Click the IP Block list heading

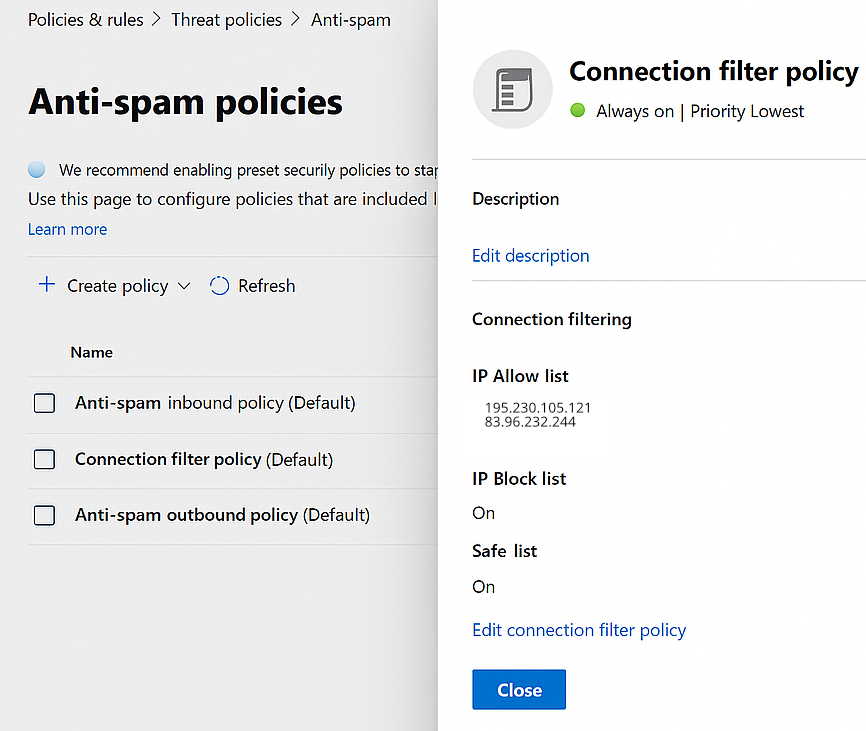coord(519,479)
